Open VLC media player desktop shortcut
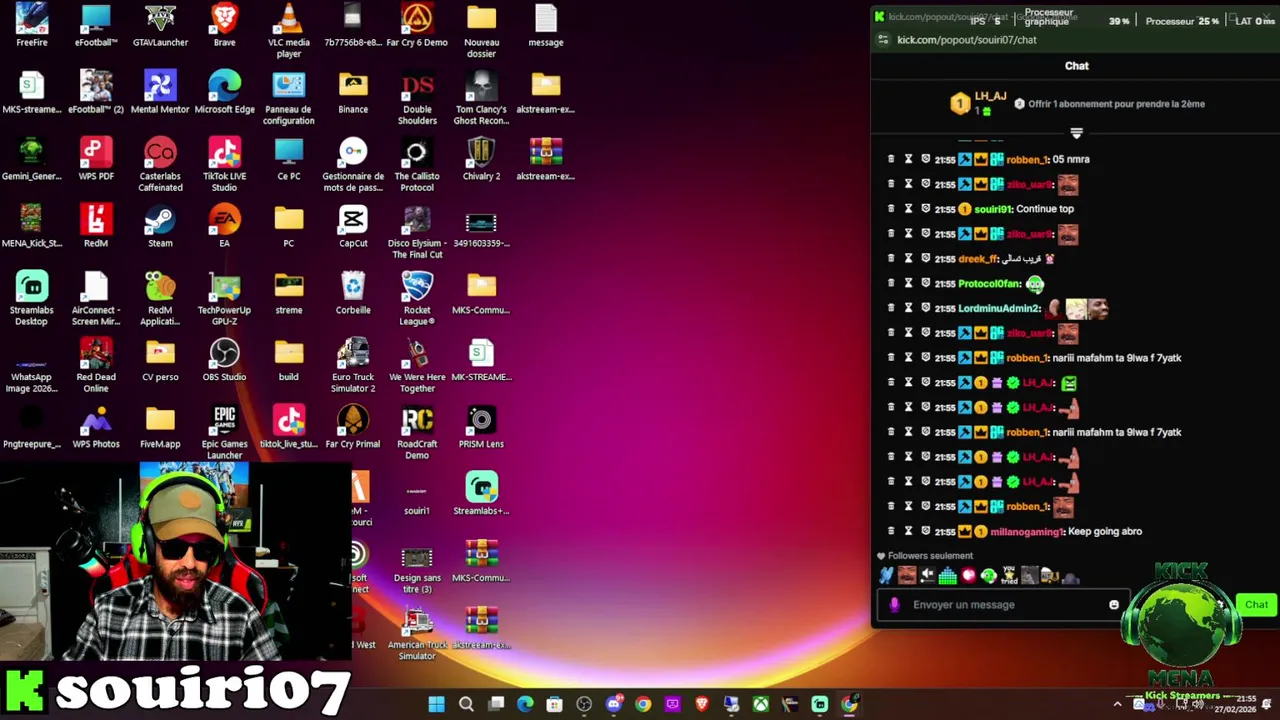This screenshot has width=1280, height=720. (x=288, y=30)
